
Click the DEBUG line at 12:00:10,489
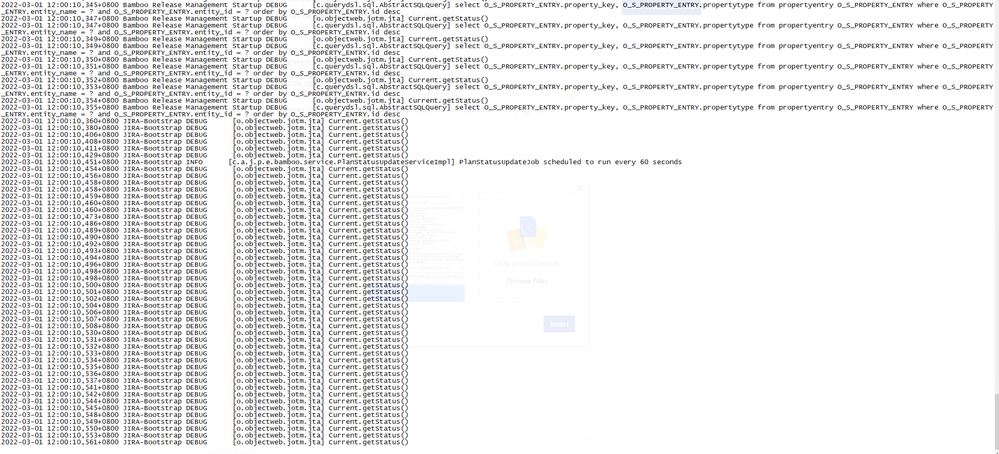(204, 231)
